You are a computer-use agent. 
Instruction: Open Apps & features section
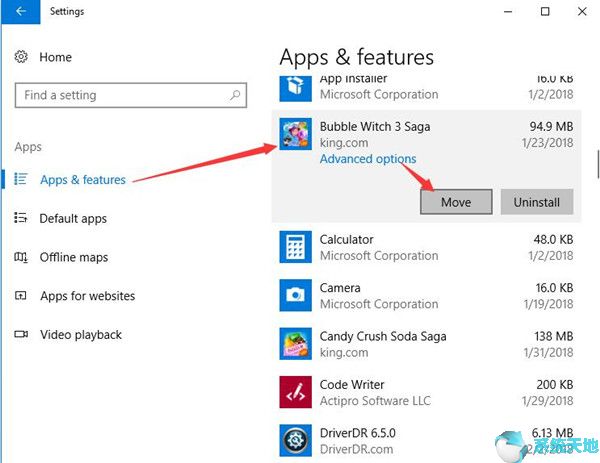(x=82, y=180)
